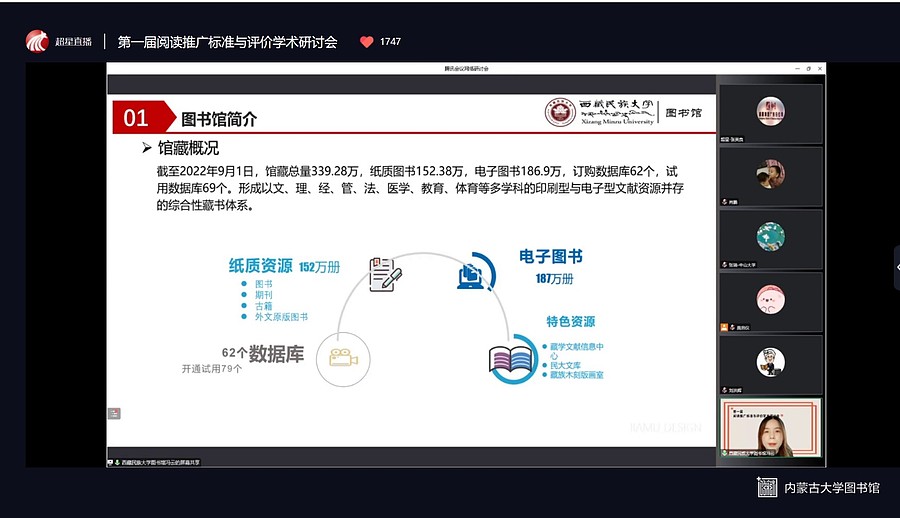
Task: Click the 187万册 figure
Action: [554, 279]
